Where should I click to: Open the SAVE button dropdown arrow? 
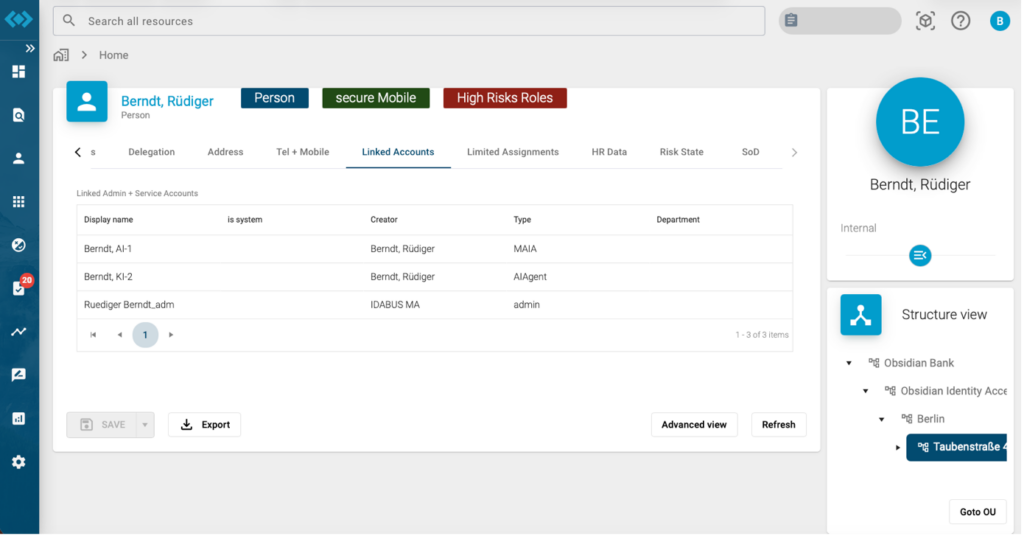pyautogui.click(x=145, y=425)
